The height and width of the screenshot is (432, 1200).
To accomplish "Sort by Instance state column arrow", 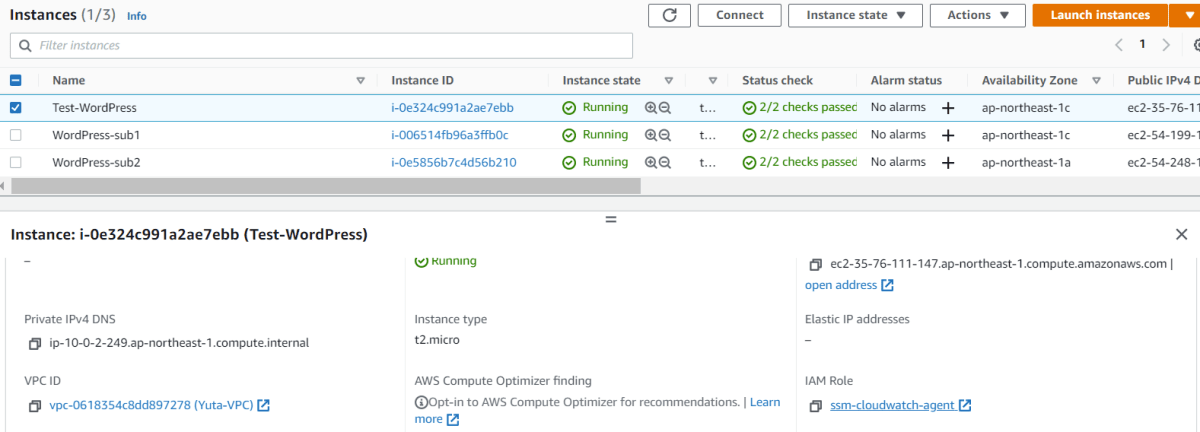I will [669, 81].
